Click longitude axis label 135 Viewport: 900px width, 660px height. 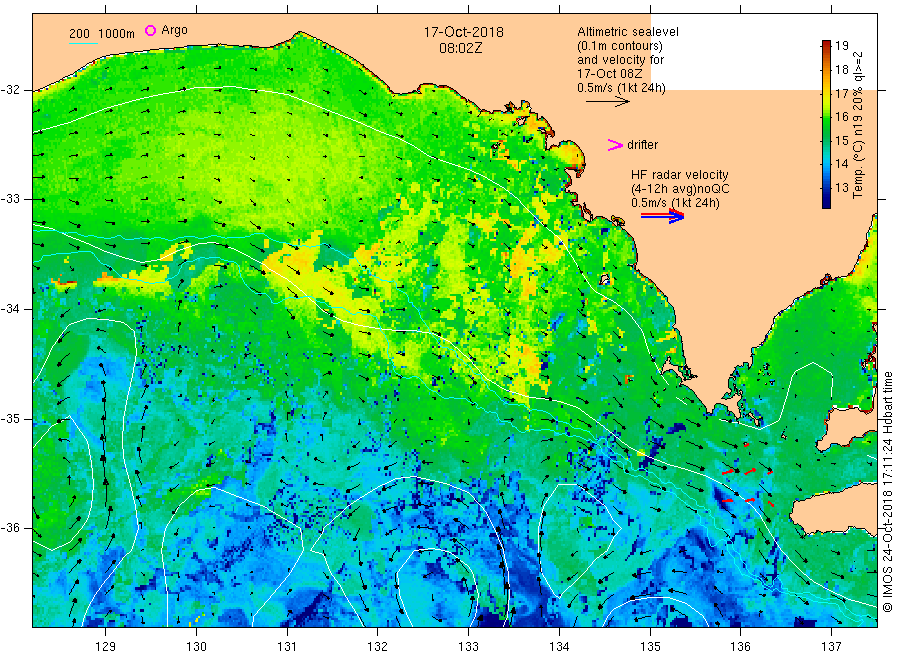point(650,646)
